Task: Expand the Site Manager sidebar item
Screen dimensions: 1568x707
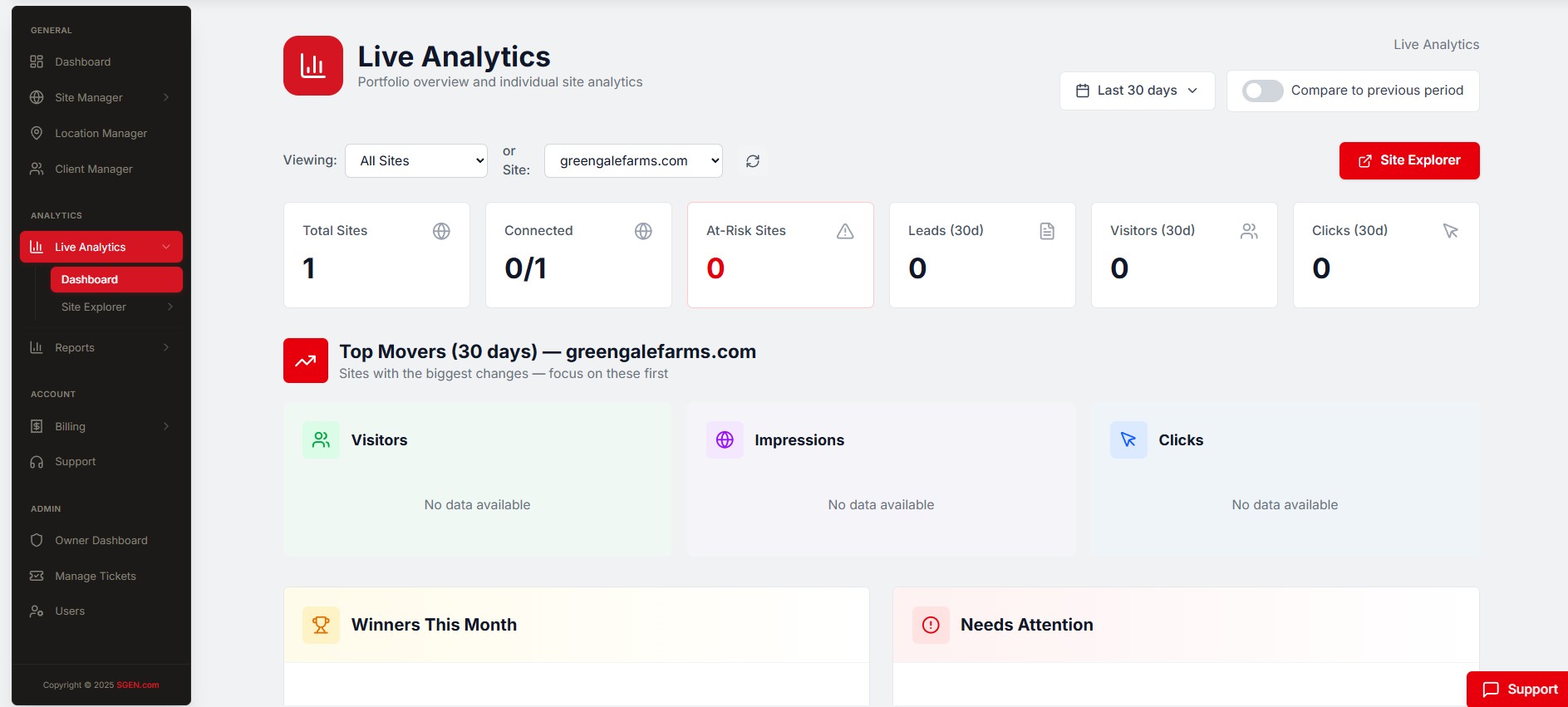Action: (101, 97)
